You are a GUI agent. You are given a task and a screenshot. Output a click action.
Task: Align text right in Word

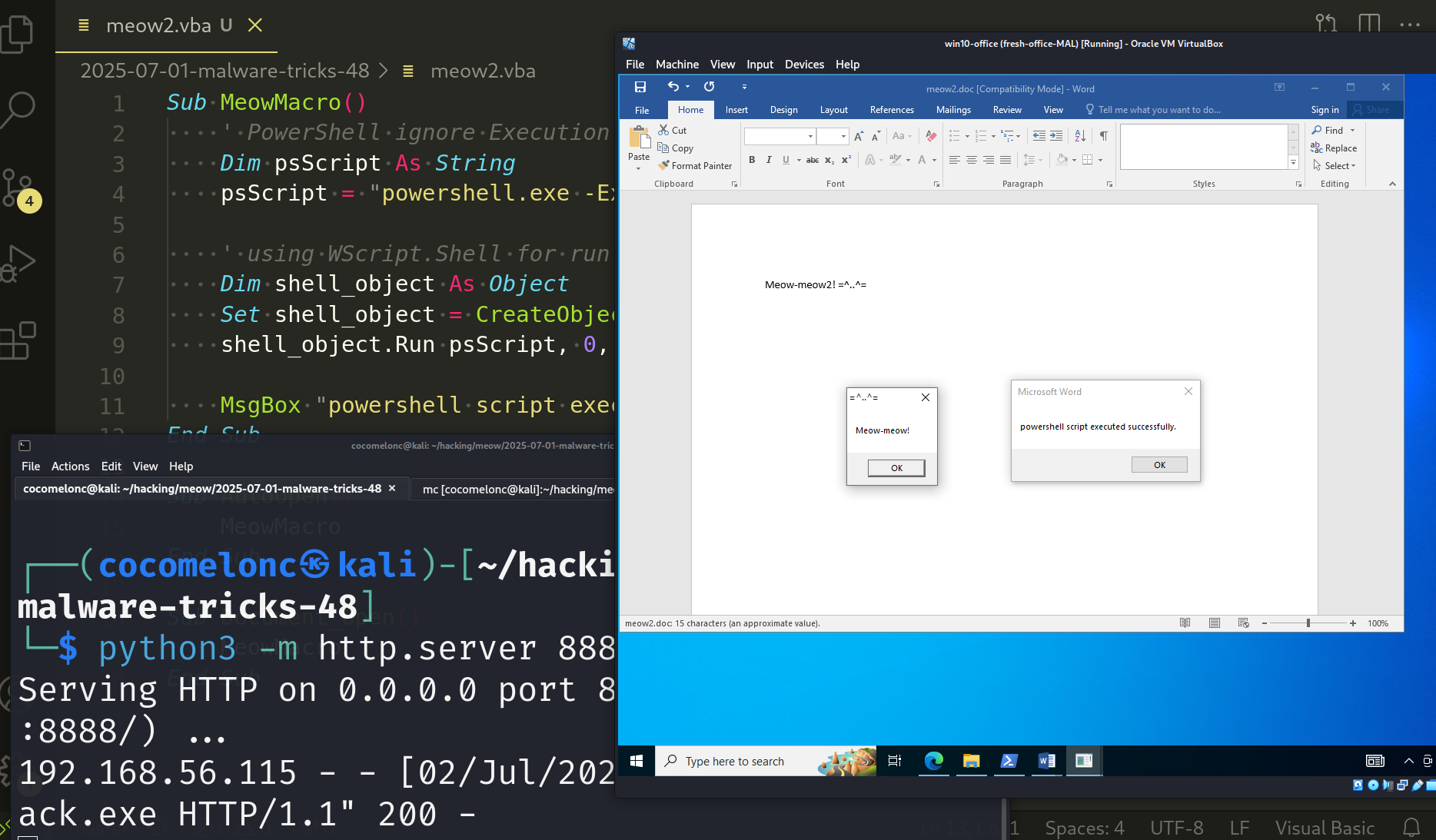(x=989, y=160)
